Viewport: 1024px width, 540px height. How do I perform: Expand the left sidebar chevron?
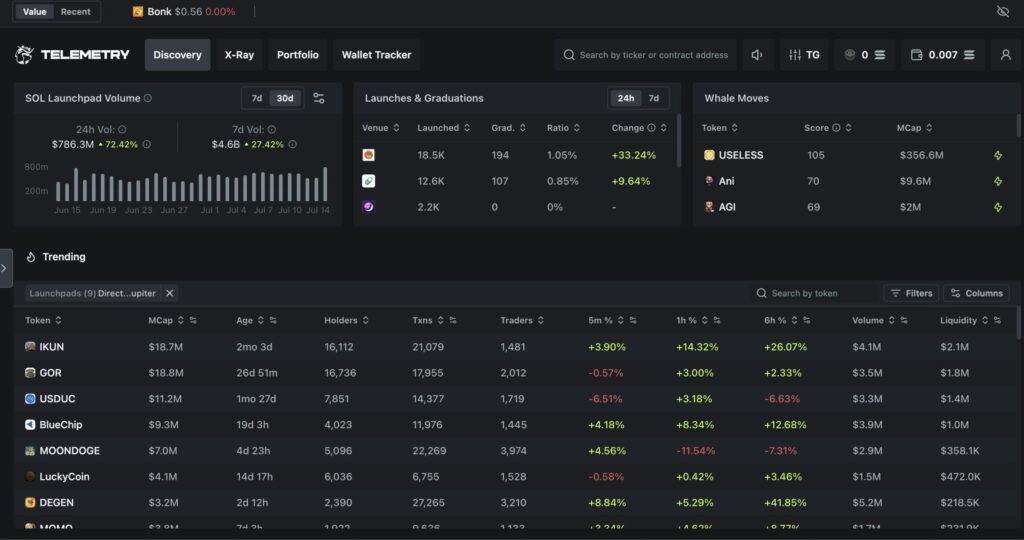[x=5, y=268]
